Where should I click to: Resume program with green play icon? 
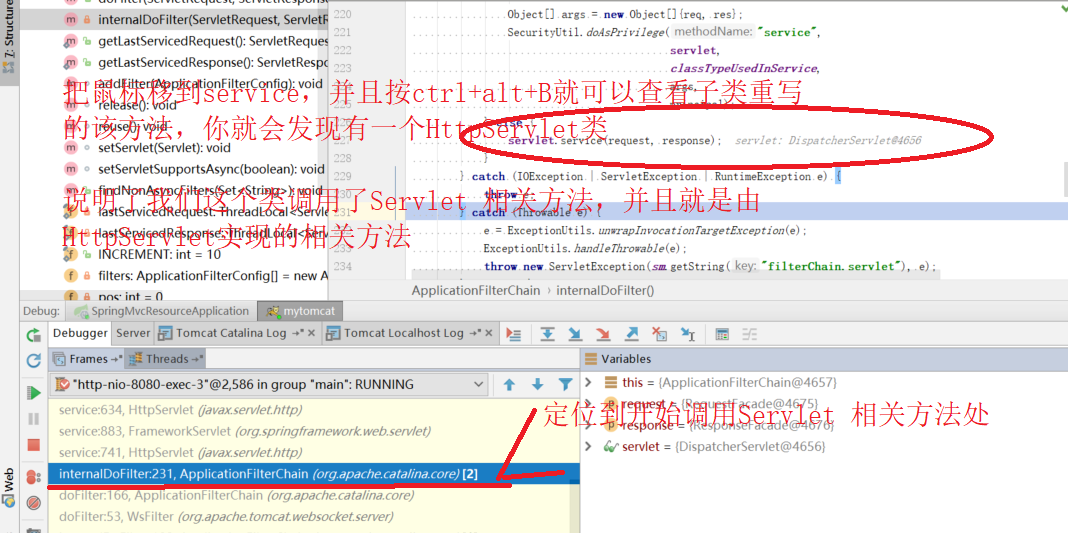[x=33, y=393]
